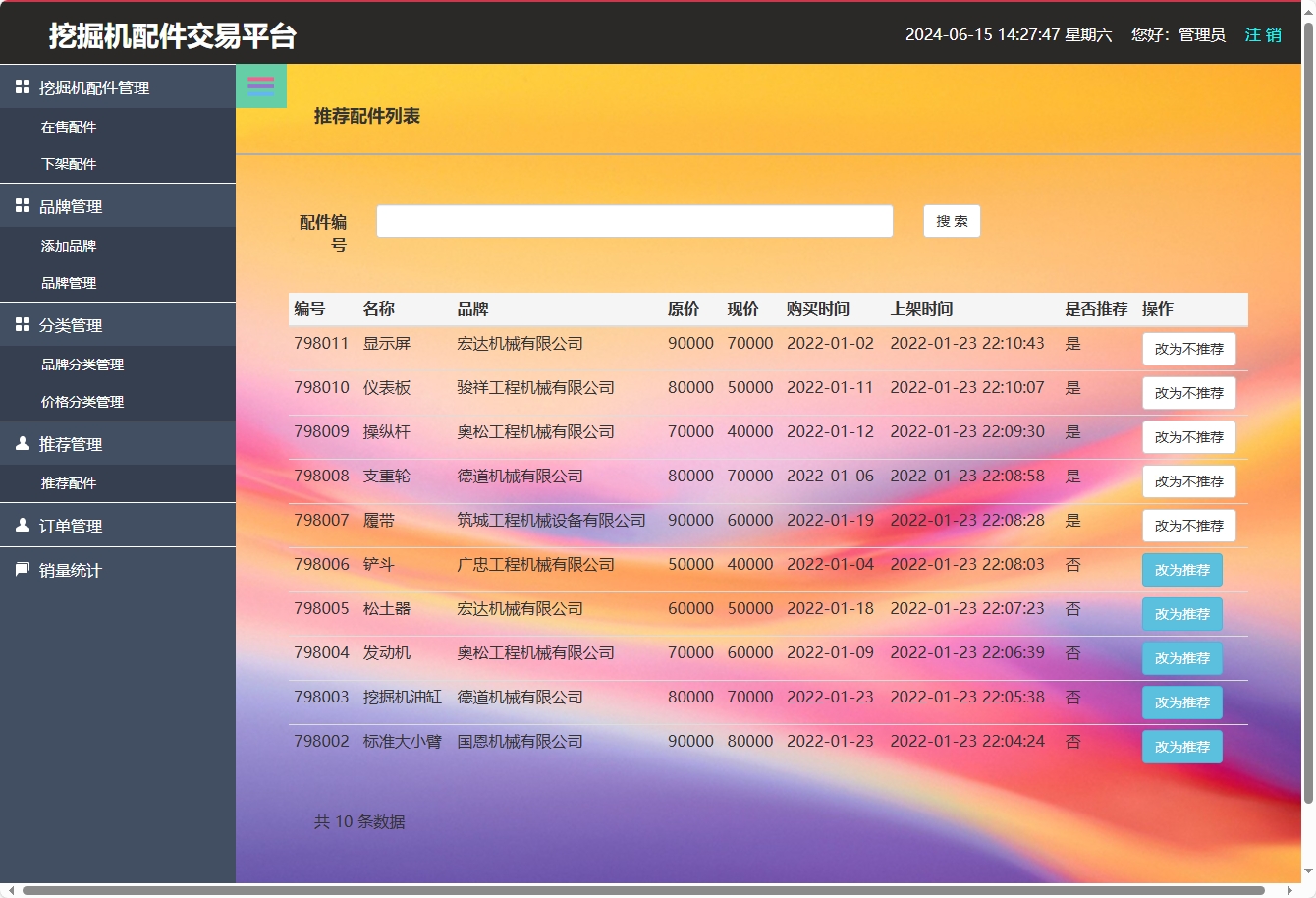Viewport: 1316px width, 898px height.
Task: Toggle 铲斗 798006 to 改为推荐
Action: [1181, 570]
